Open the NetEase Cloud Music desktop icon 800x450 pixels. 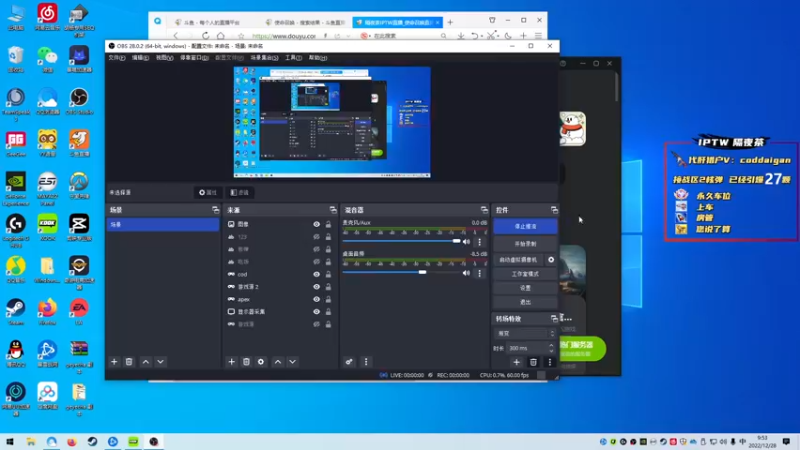pyautogui.click(x=47, y=17)
